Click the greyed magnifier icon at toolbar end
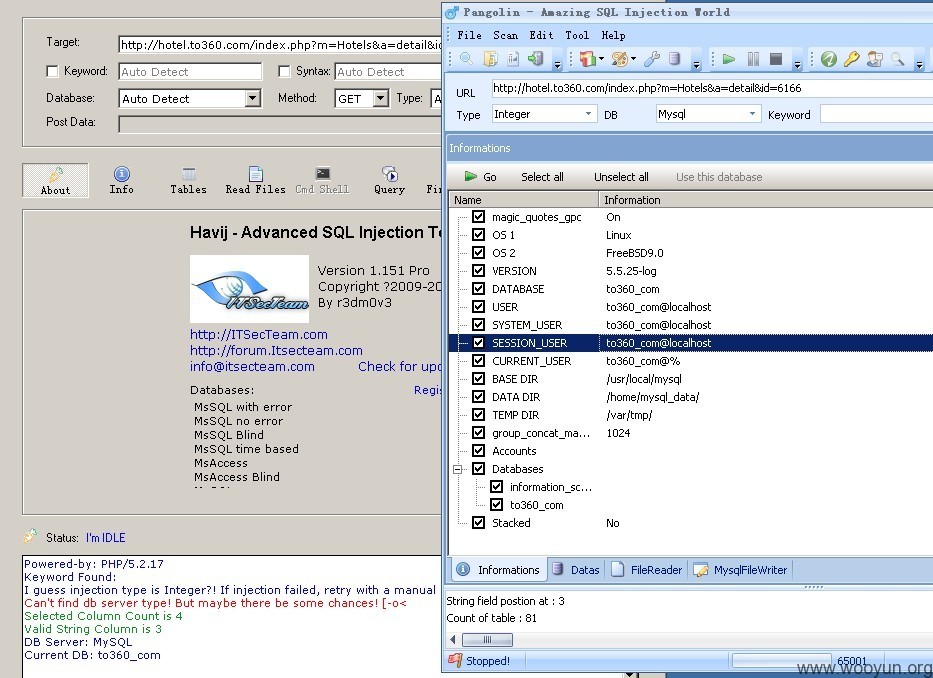Image resolution: width=933 pixels, height=678 pixels. (x=897, y=58)
